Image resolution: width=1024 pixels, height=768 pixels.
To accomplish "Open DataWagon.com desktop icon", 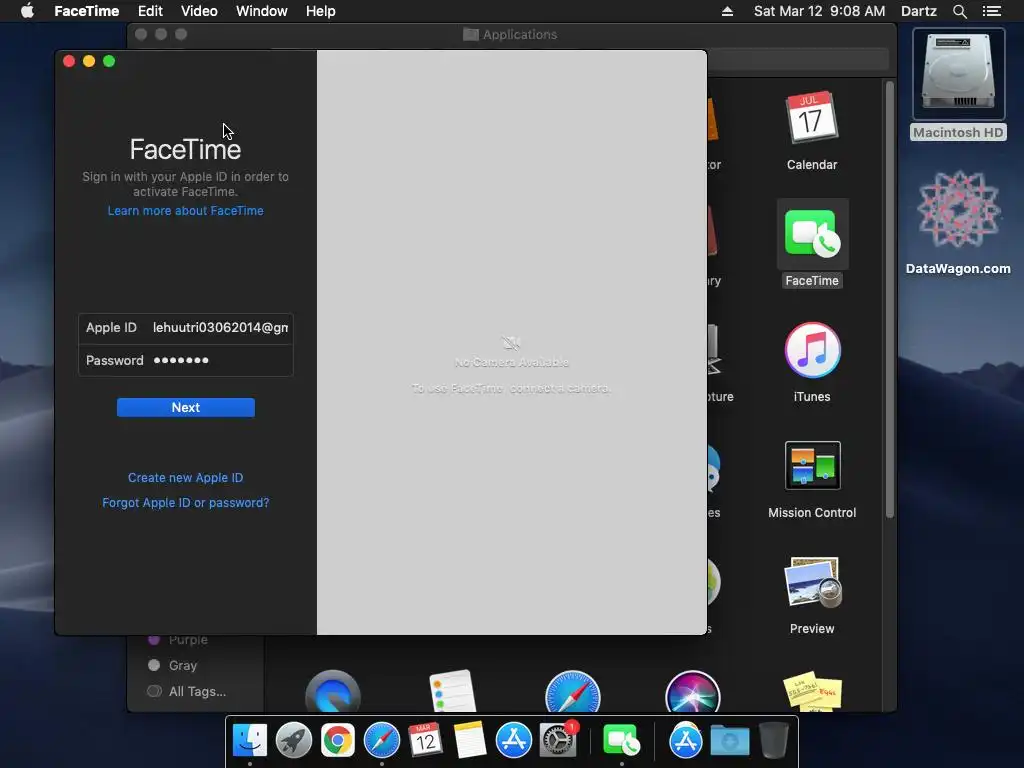I will [x=958, y=211].
